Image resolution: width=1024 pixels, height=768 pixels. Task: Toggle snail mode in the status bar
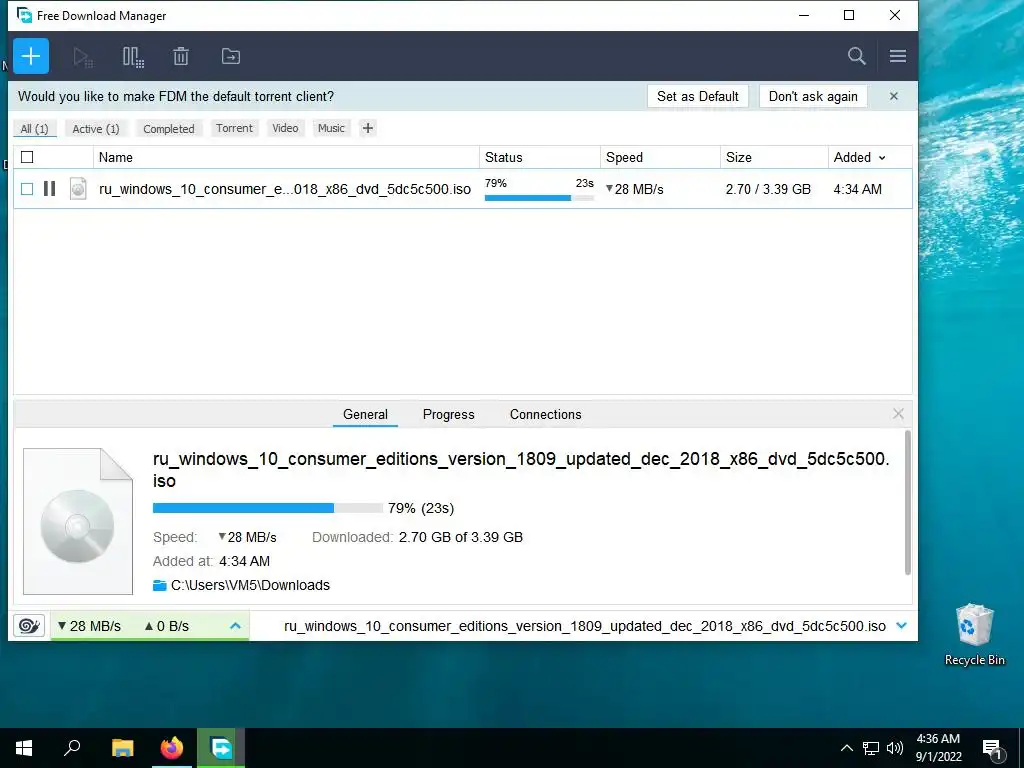[29, 626]
